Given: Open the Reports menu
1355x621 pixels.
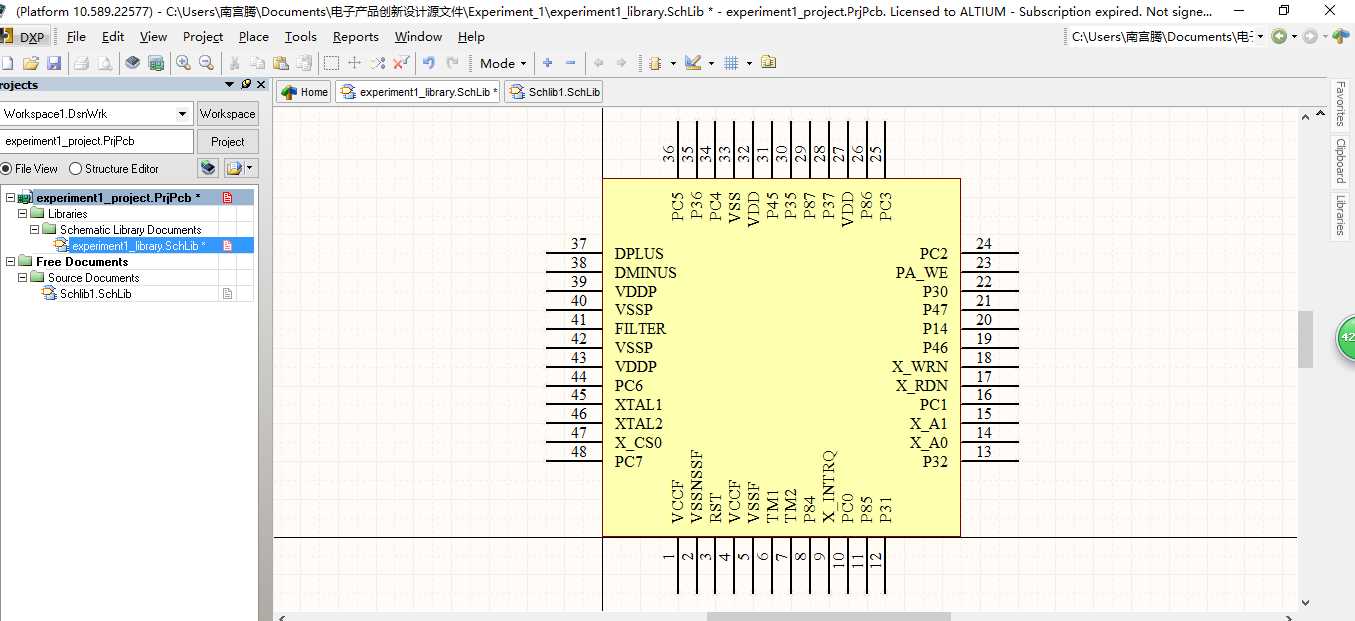Looking at the screenshot, I should point(356,37).
